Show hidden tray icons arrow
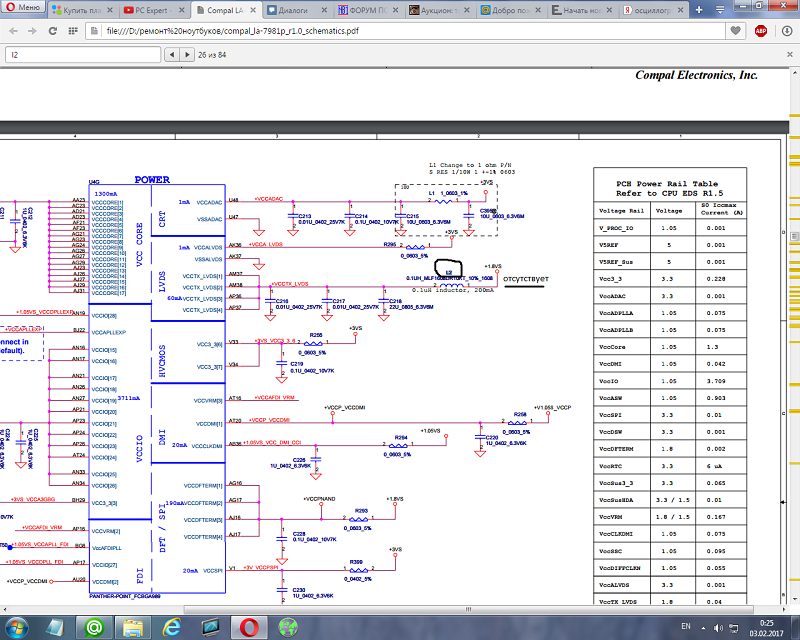This screenshot has height=640, width=800. [704, 628]
